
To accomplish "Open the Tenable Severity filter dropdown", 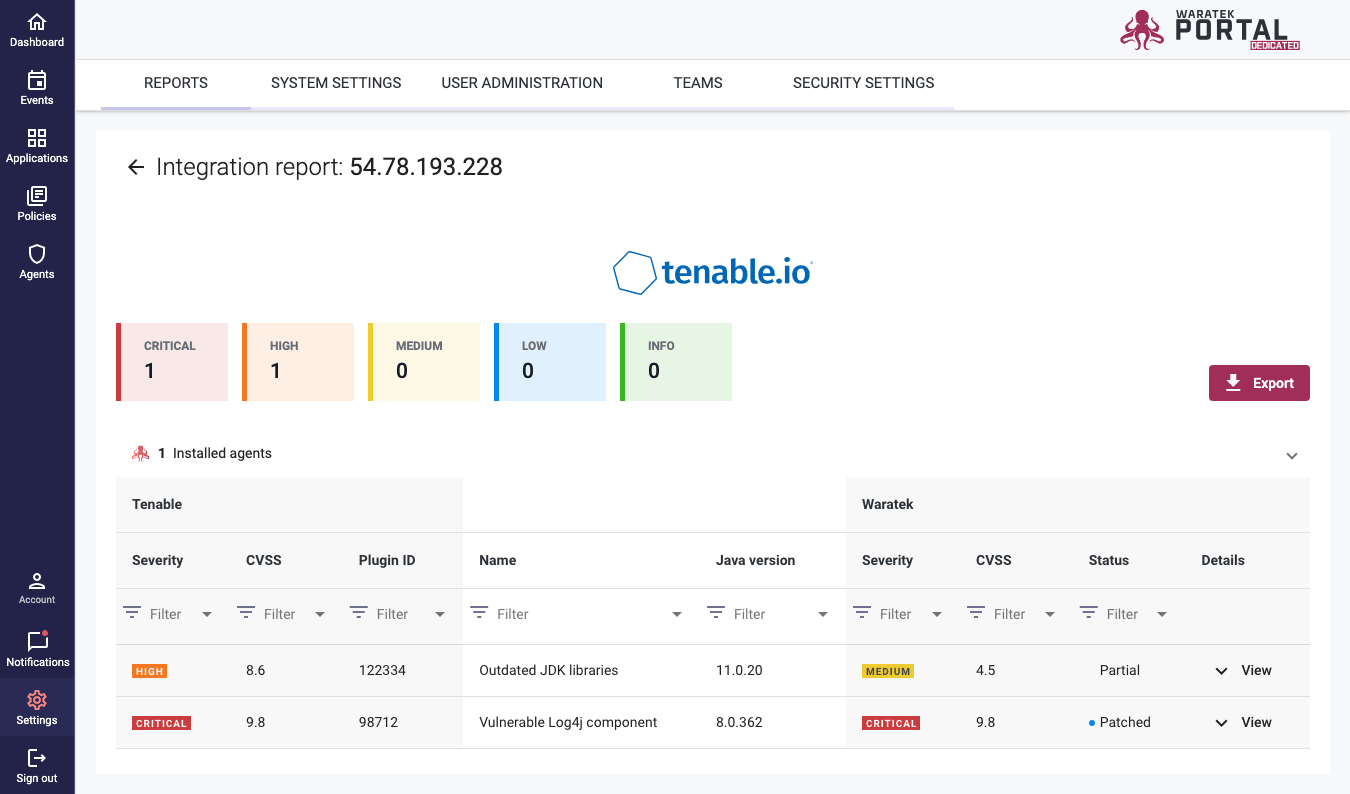I will point(207,614).
